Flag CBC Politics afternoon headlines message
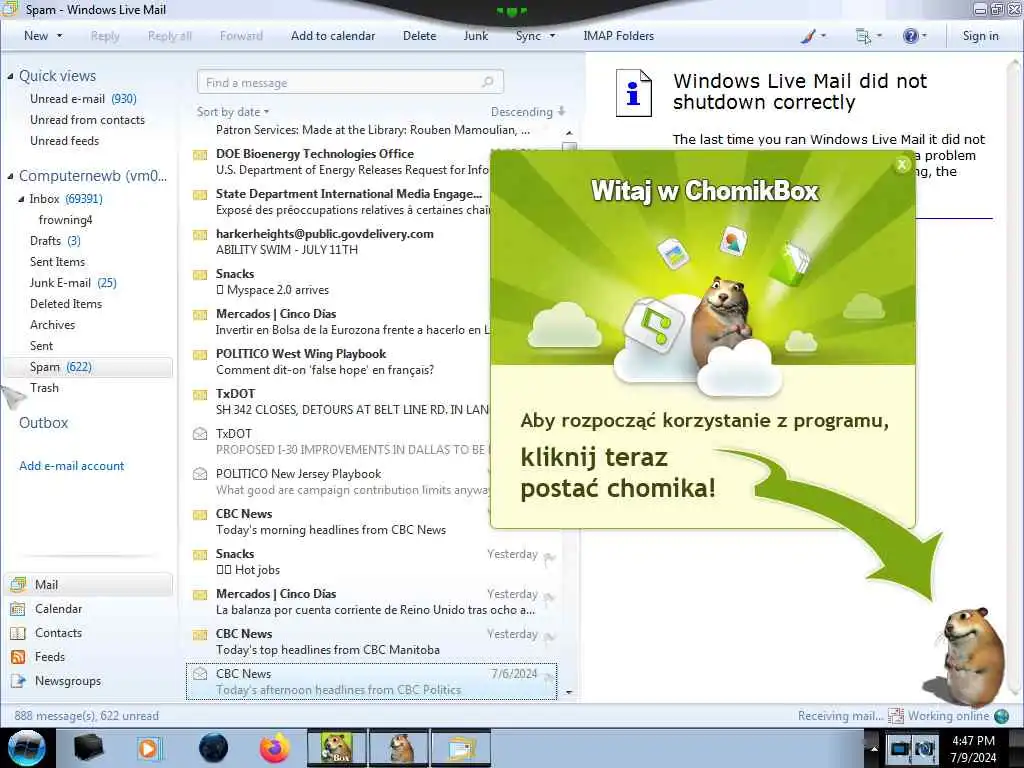Image resolution: width=1024 pixels, height=768 pixels. click(x=550, y=678)
